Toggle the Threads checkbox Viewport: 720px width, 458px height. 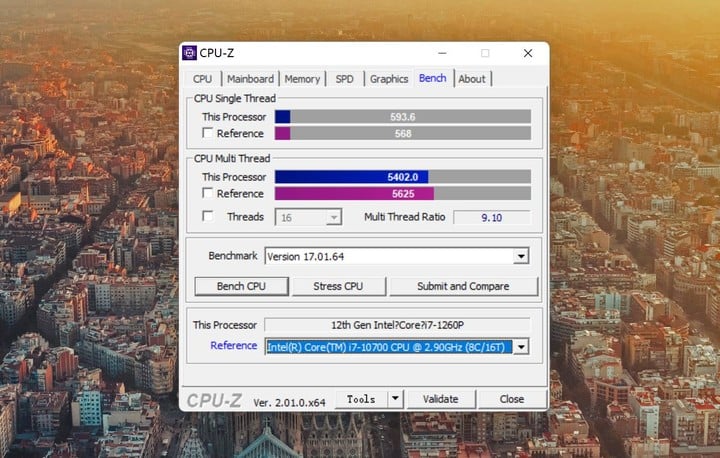(208, 216)
